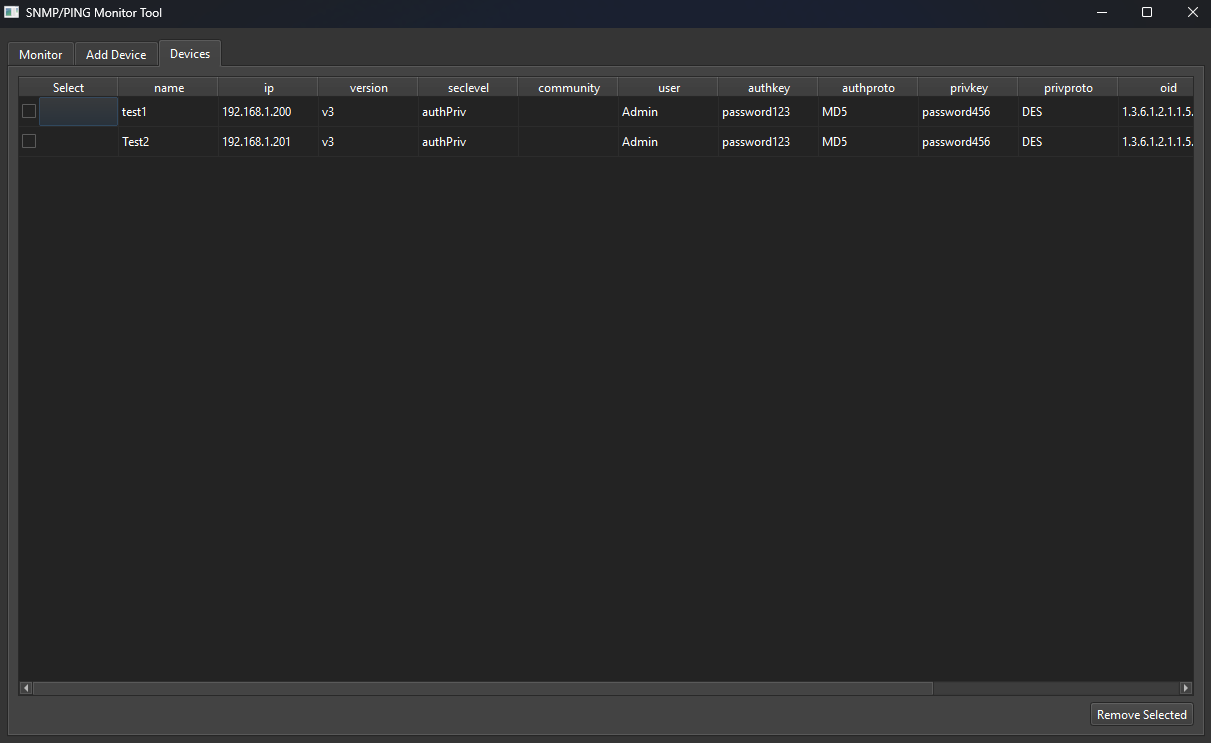Click the ip column header
Screen dimensions: 1211x743
point(268,87)
